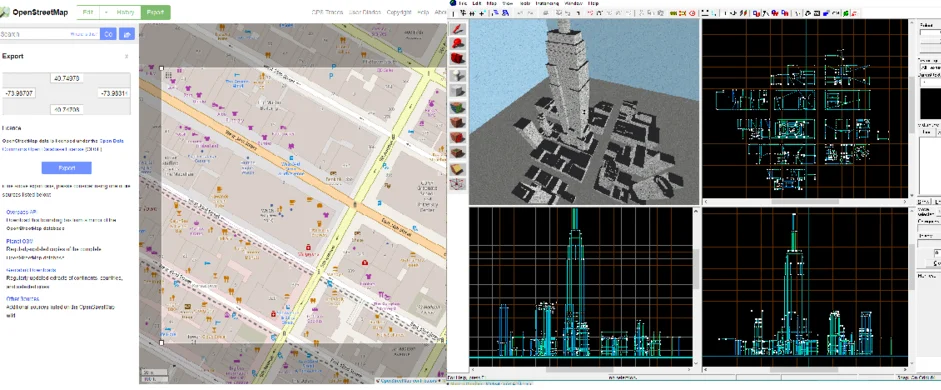
Task: Open the dropdown arrow next to Edit
Action: [106, 12]
